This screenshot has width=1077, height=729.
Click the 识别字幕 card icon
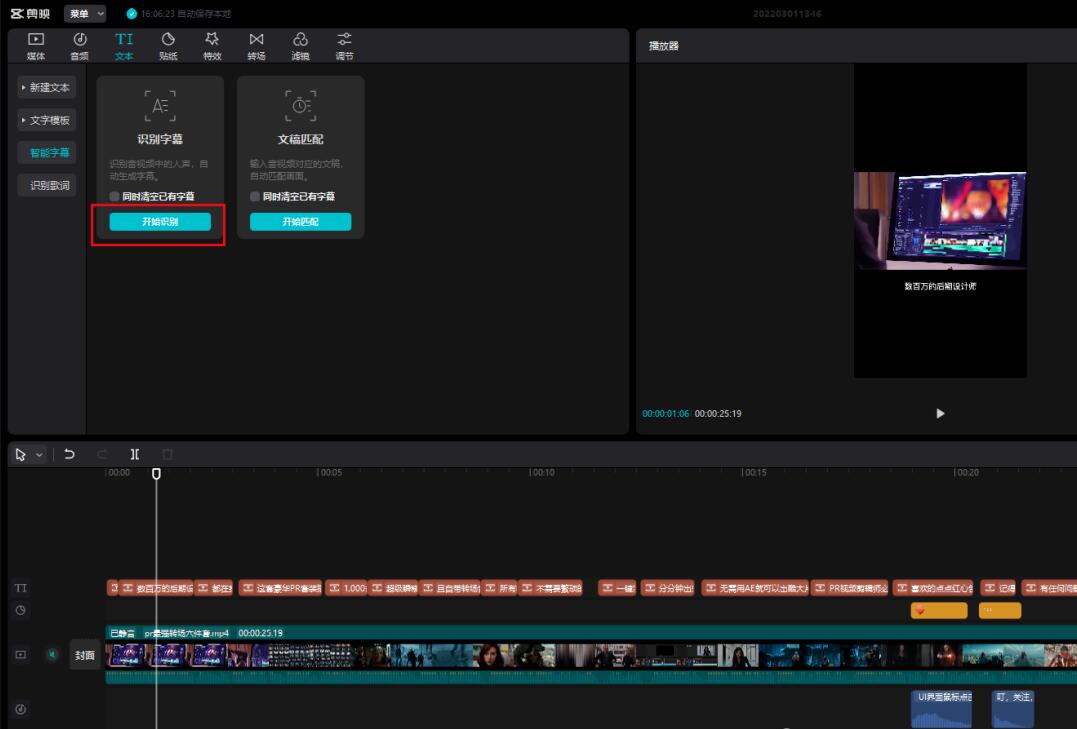160,106
